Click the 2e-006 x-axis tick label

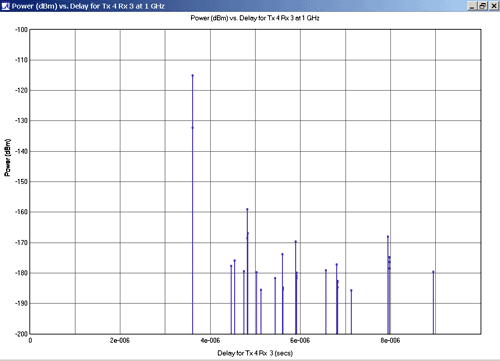point(120,340)
